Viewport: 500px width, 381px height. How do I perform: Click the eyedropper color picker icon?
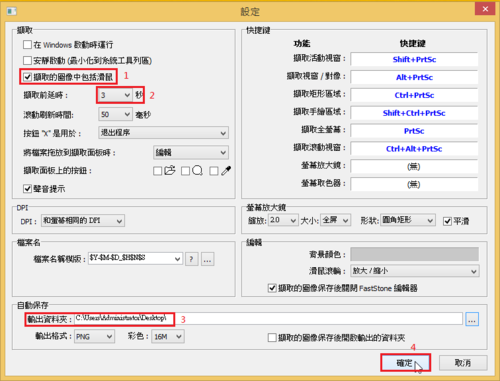(x=226, y=171)
